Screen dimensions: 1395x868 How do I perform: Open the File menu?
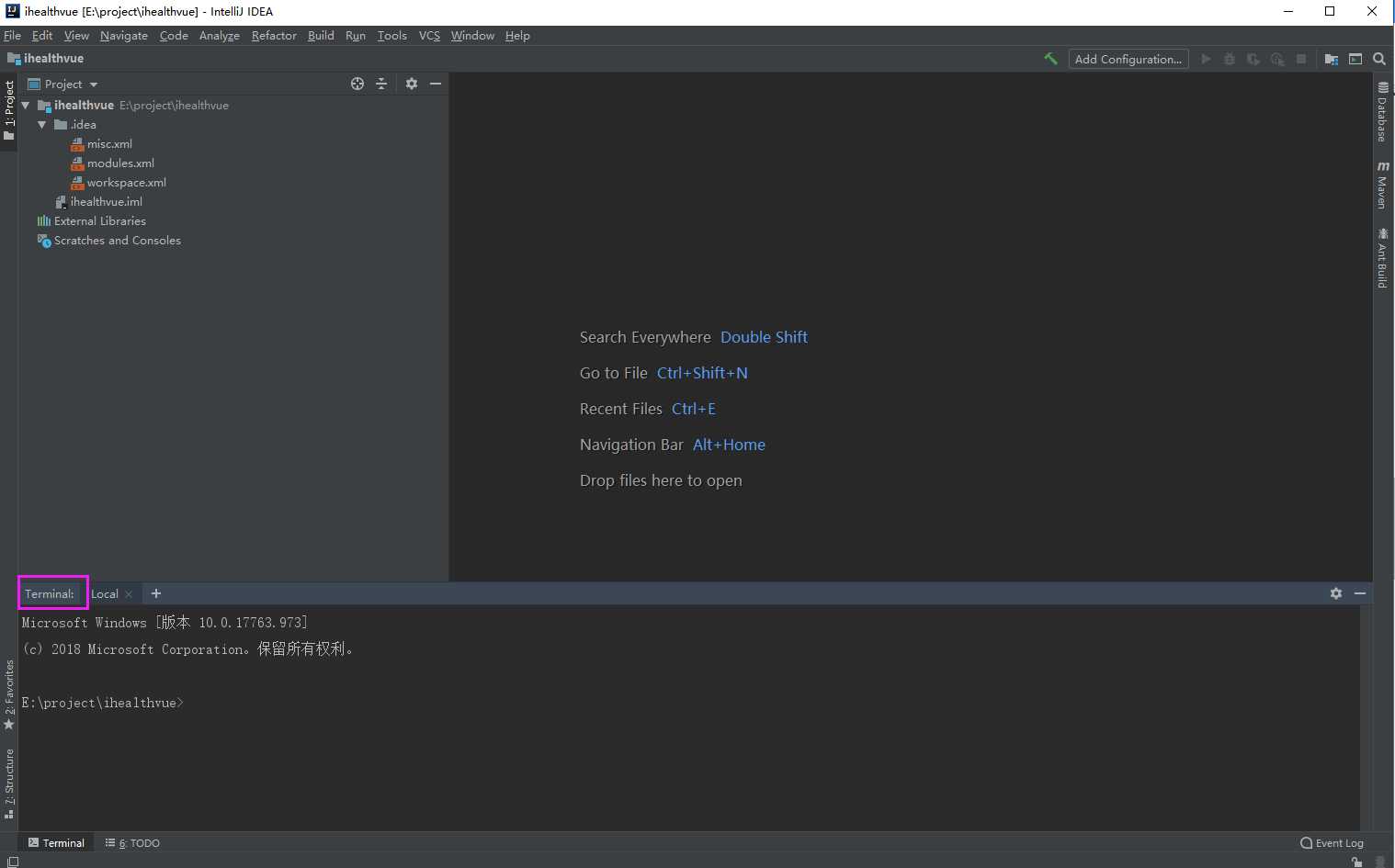point(12,35)
